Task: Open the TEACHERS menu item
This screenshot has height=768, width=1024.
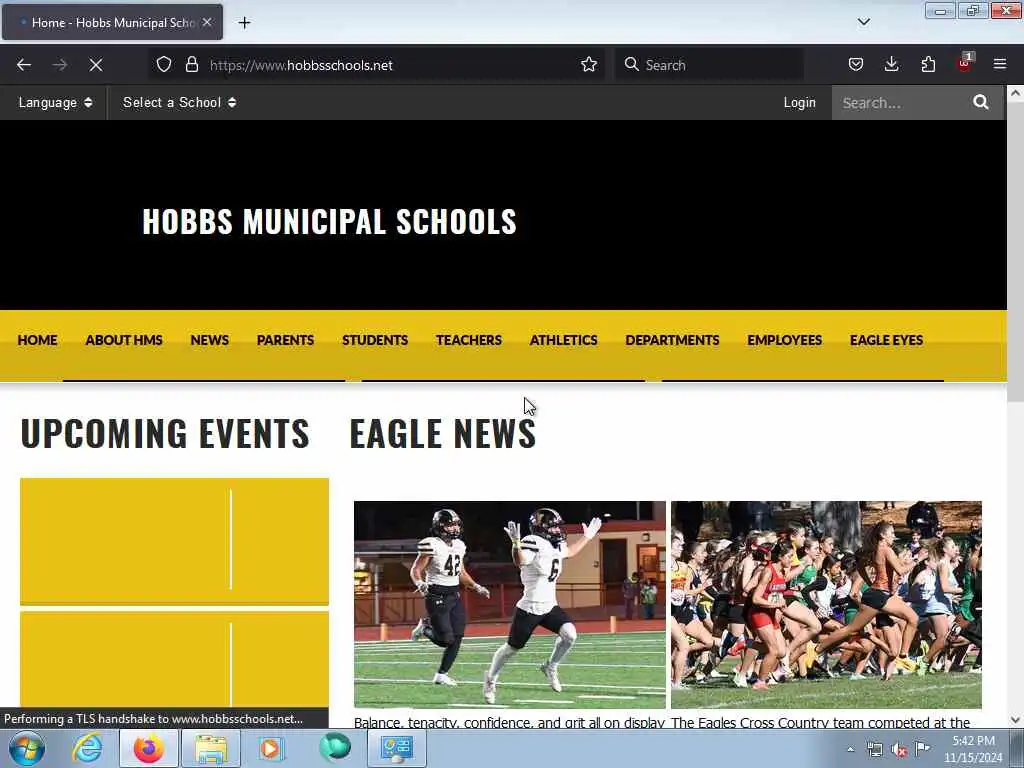Action: point(469,340)
